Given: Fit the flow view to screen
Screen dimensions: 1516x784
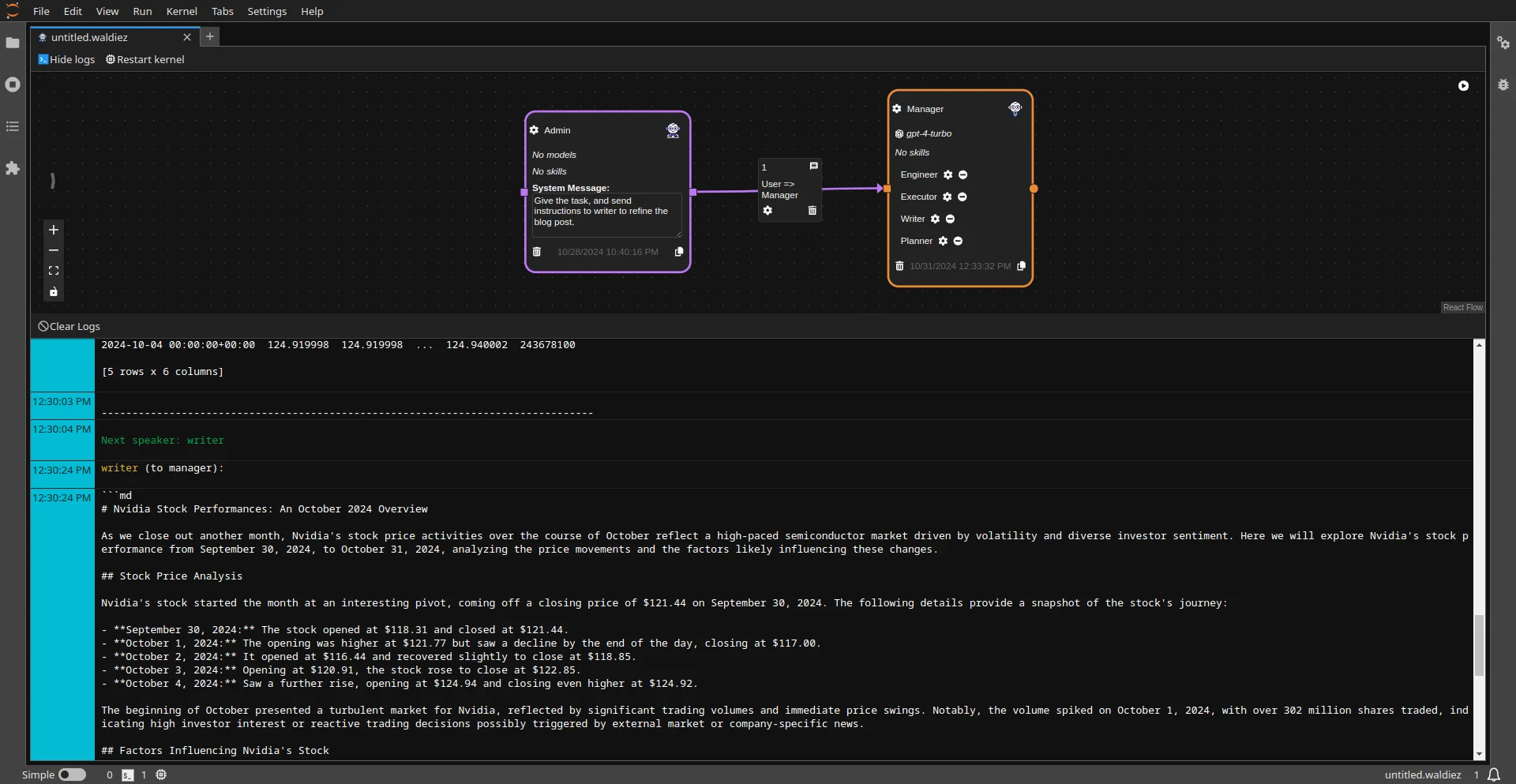Looking at the screenshot, I should point(54,271).
